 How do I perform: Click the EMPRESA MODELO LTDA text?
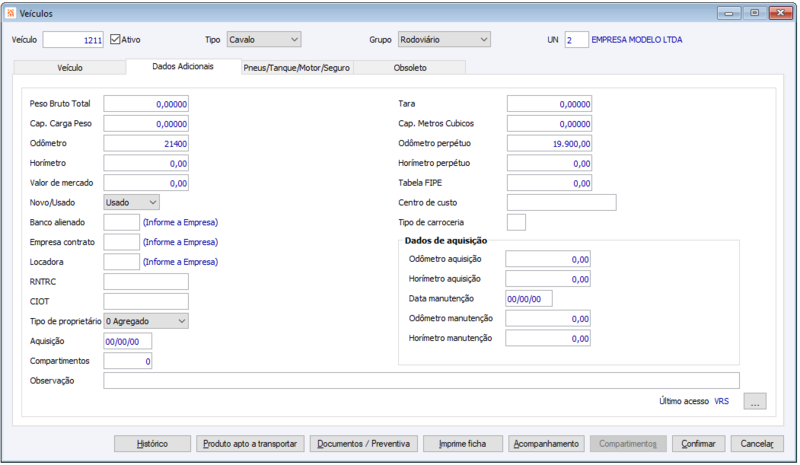(x=637, y=40)
